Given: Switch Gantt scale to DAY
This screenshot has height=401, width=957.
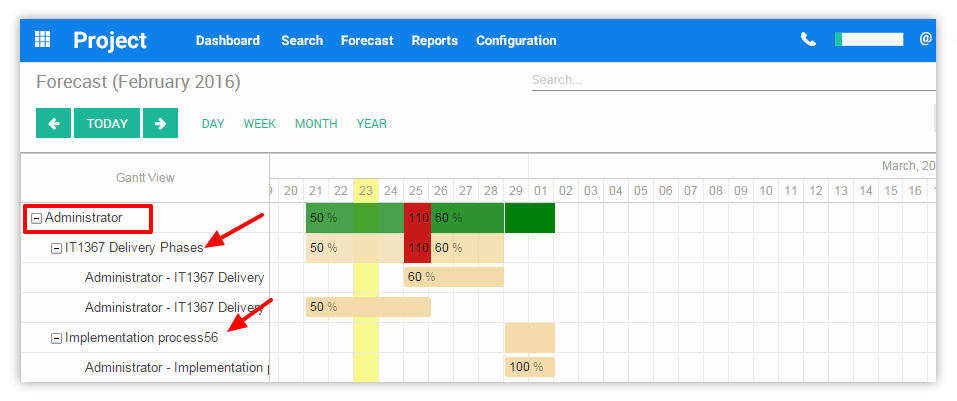Looking at the screenshot, I should click(x=213, y=124).
